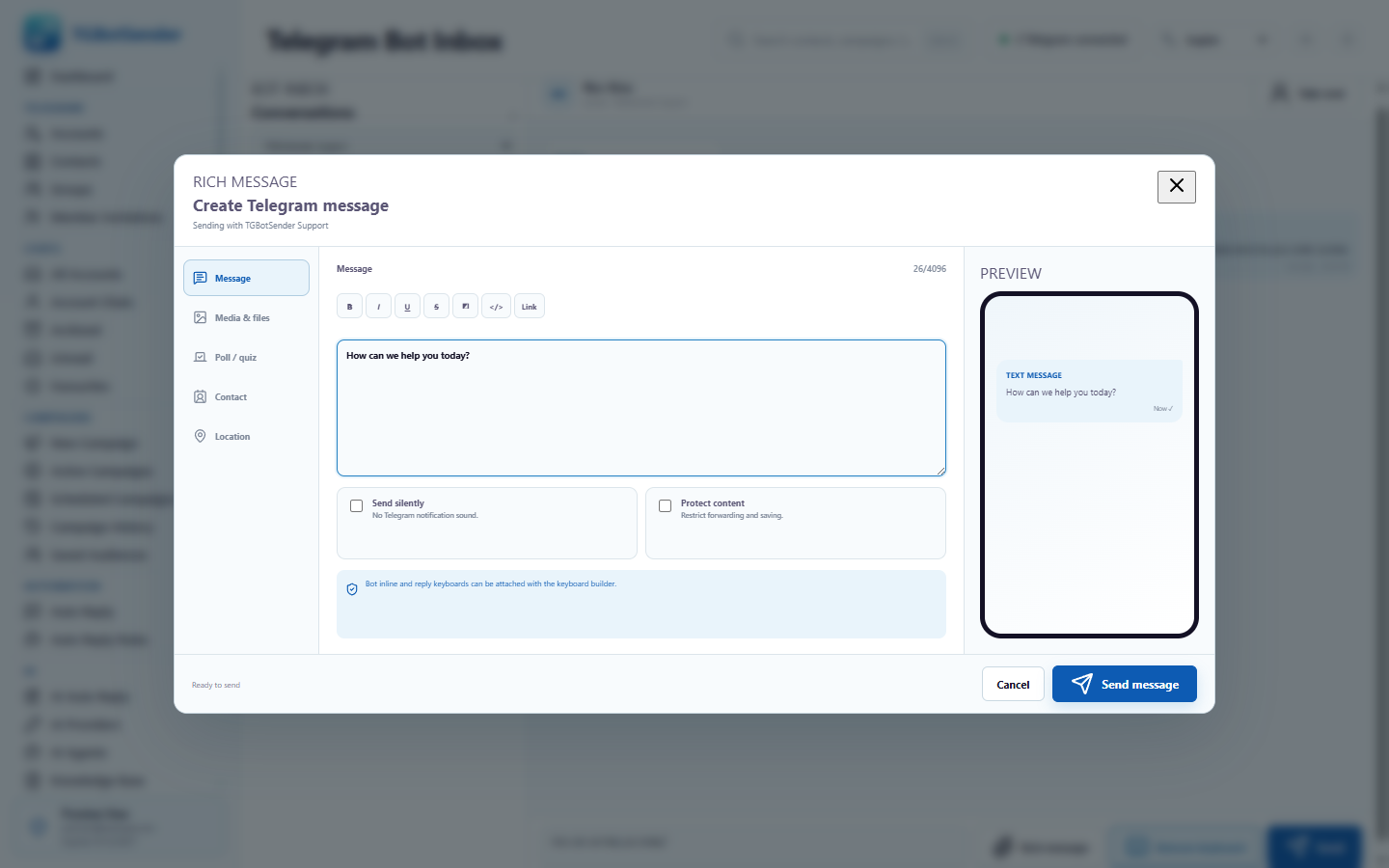Click into the message text area
The height and width of the screenshot is (868, 1389).
tap(640, 408)
